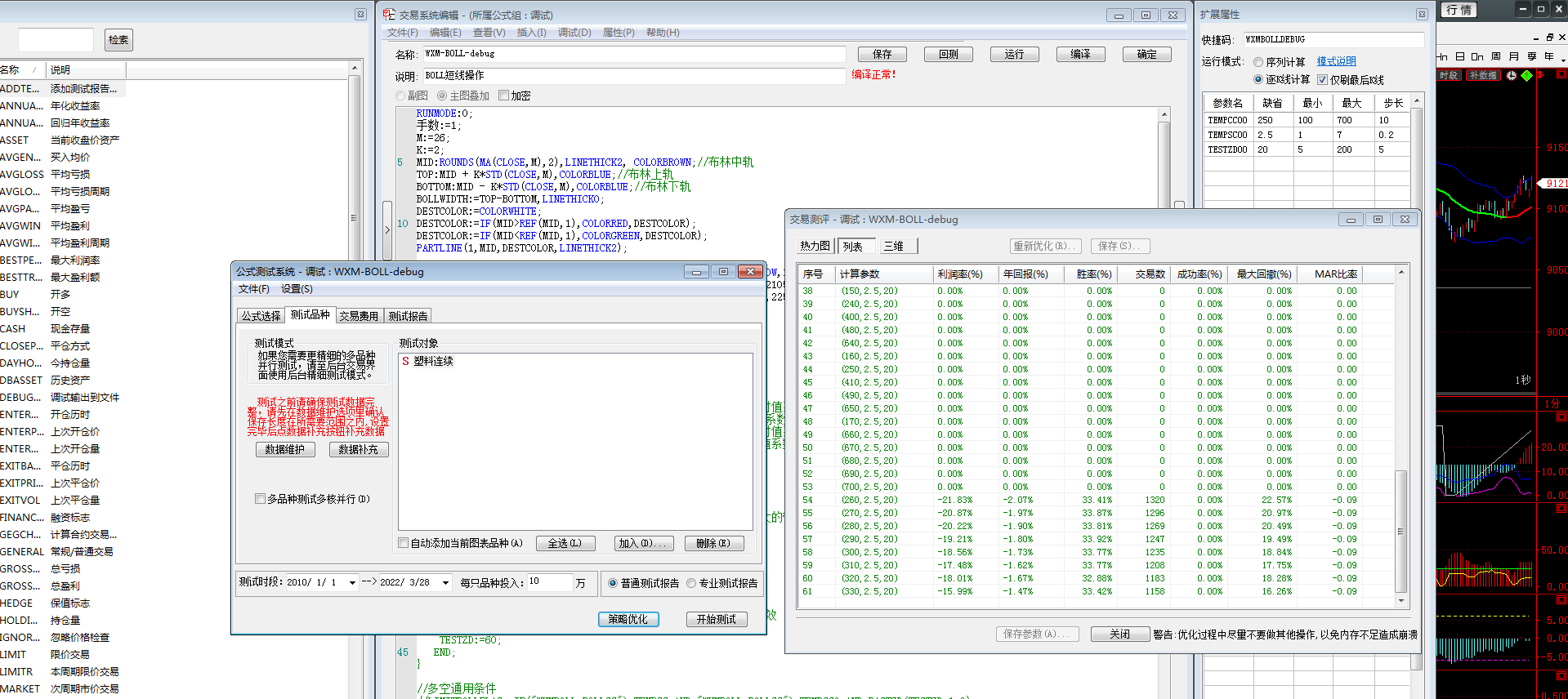Click the expand arrow on editor left edge
Screen dimensions: 1568x699
click(x=387, y=229)
